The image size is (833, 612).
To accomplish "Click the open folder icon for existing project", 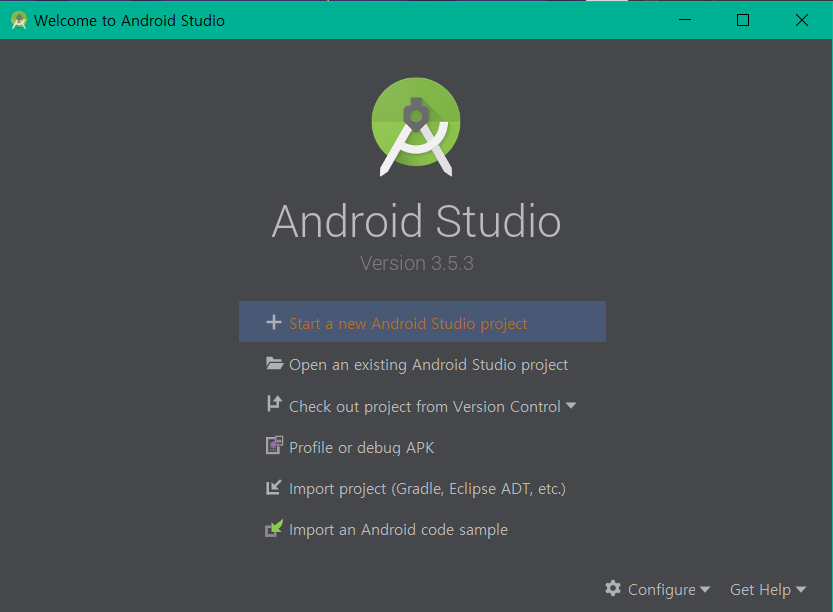I will [x=274, y=363].
